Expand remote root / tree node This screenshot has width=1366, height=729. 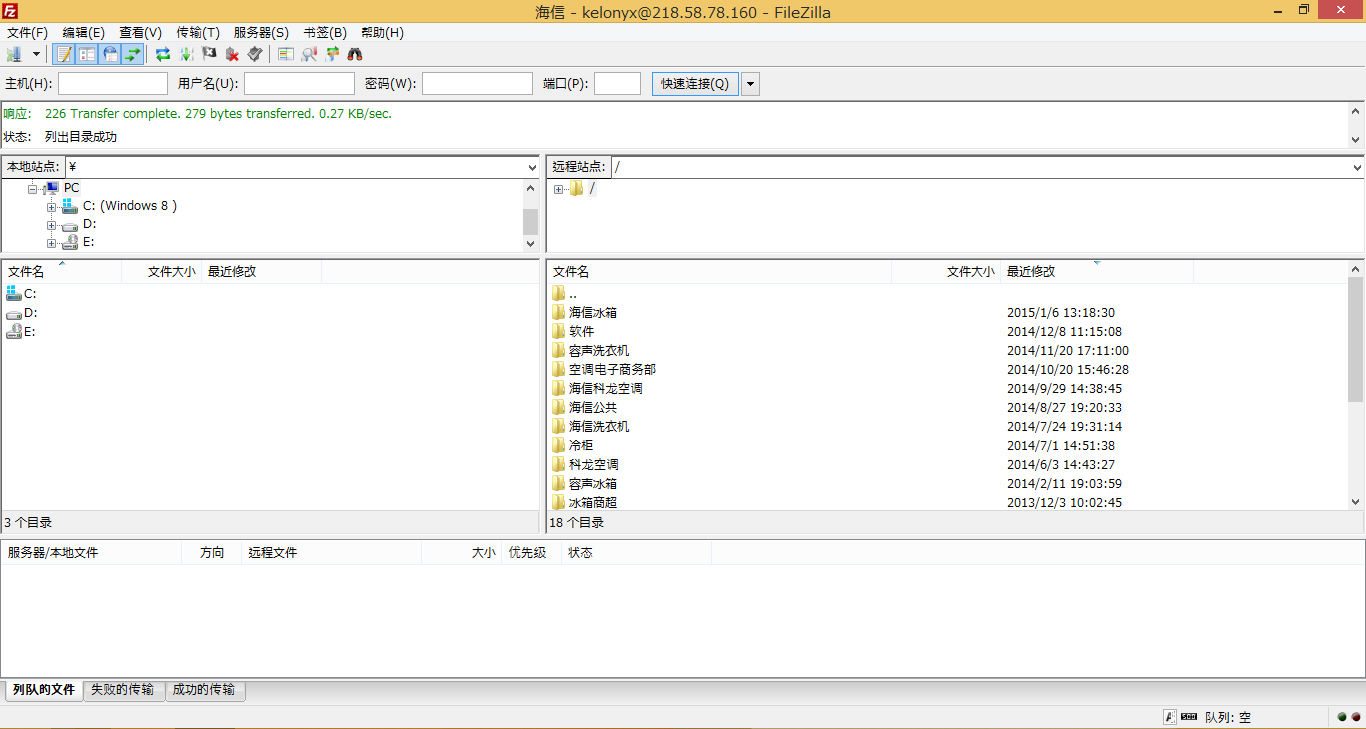[558, 189]
